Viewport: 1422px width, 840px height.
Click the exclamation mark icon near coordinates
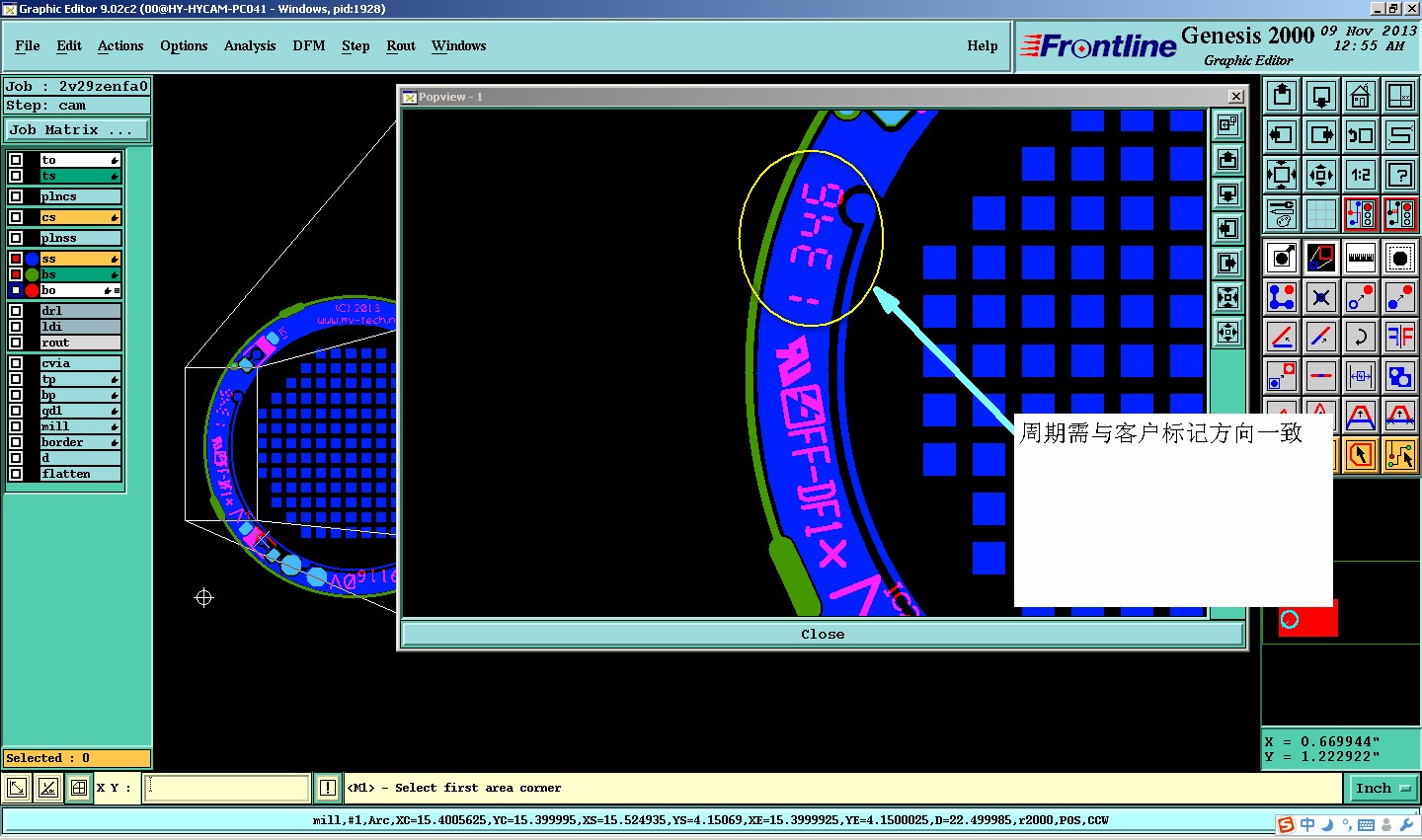pos(328,788)
